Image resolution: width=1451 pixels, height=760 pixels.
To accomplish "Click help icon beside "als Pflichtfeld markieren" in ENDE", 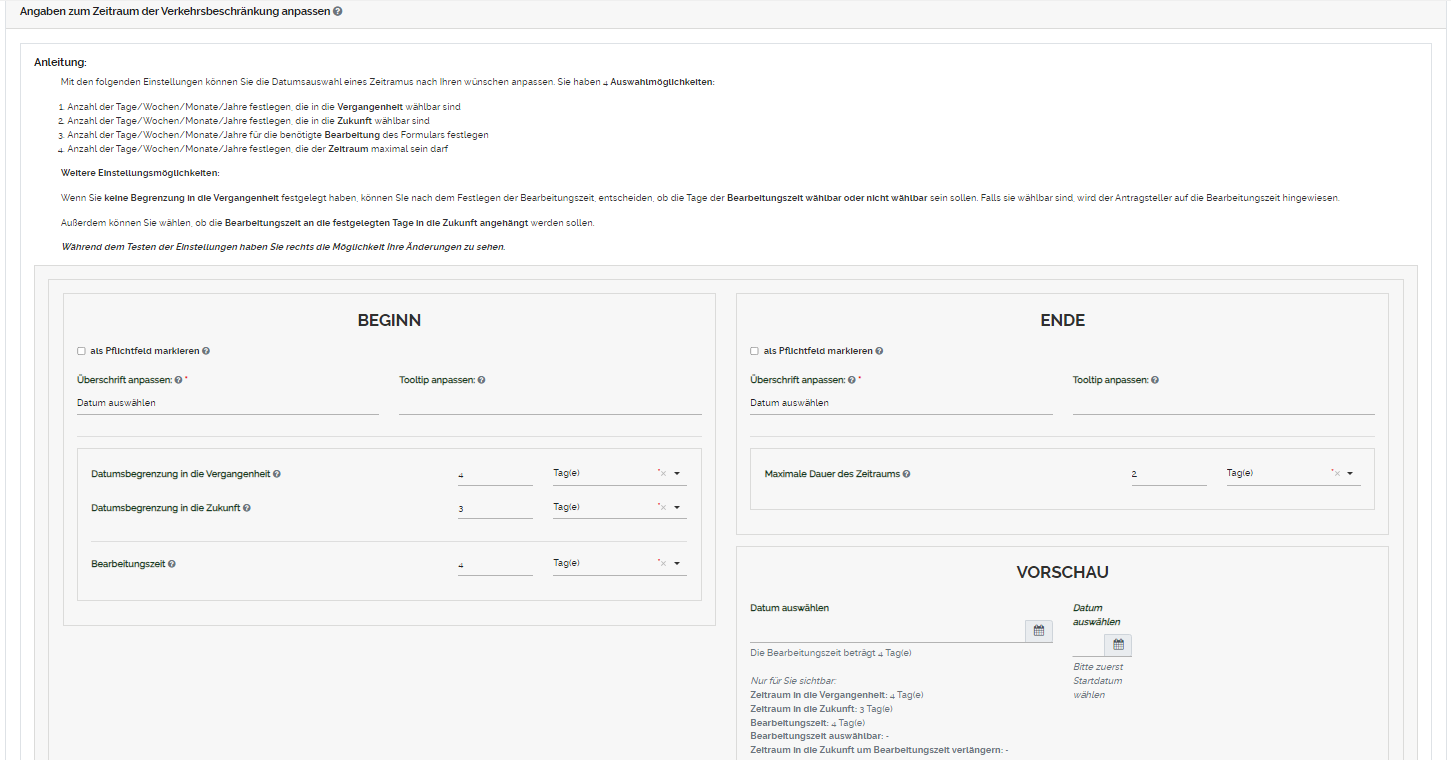I will point(879,350).
